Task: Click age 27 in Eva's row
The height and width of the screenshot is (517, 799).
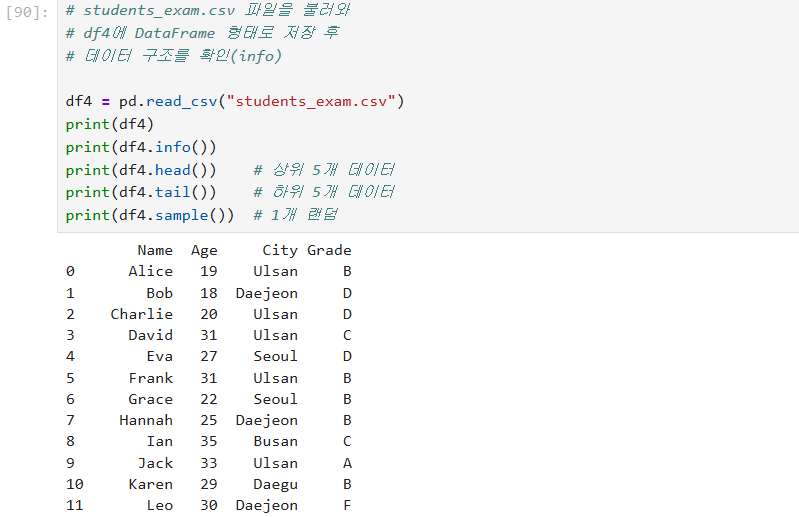Action: point(208,357)
